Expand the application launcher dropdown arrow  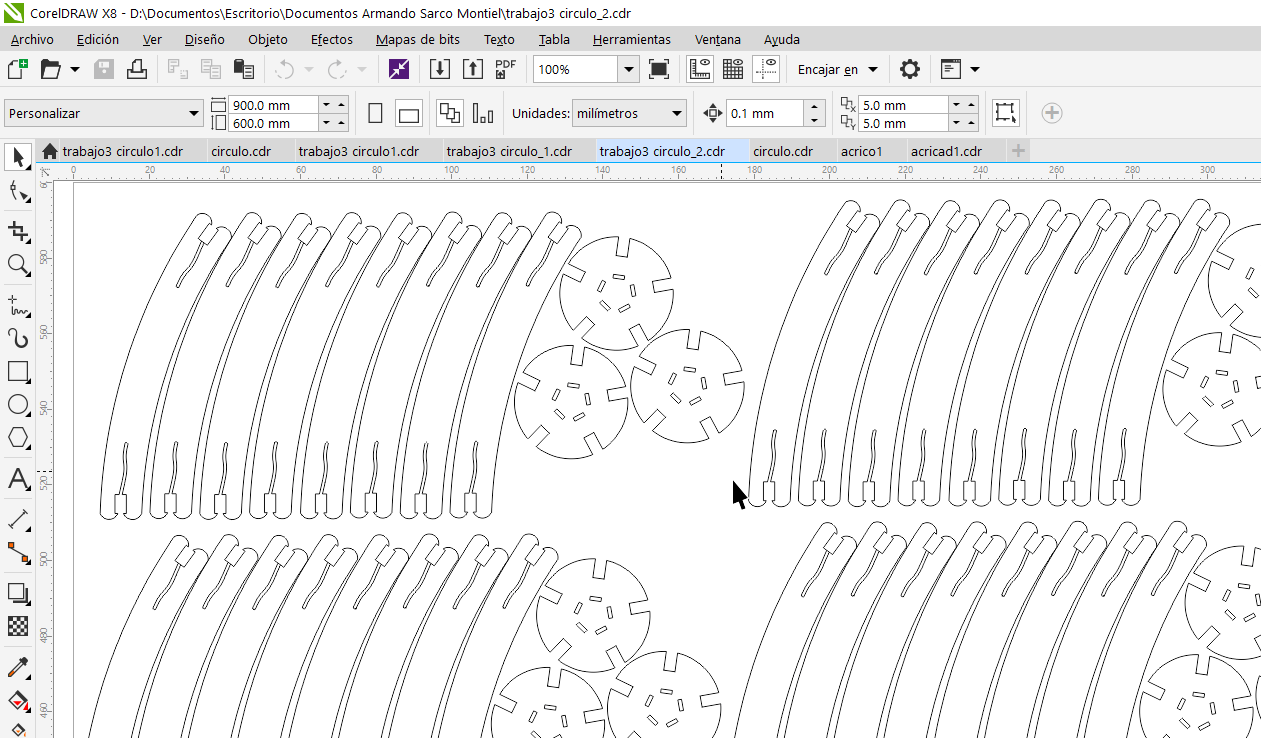click(975, 69)
